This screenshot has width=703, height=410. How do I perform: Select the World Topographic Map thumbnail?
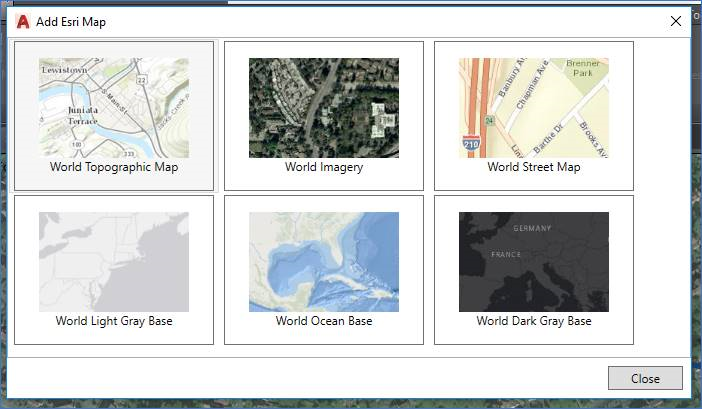114,108
